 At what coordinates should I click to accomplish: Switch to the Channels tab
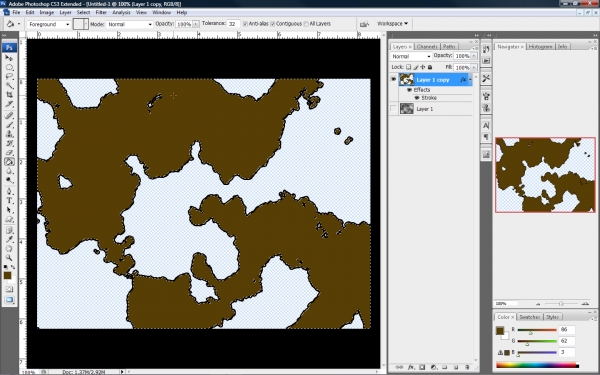(x=427, y=46)
